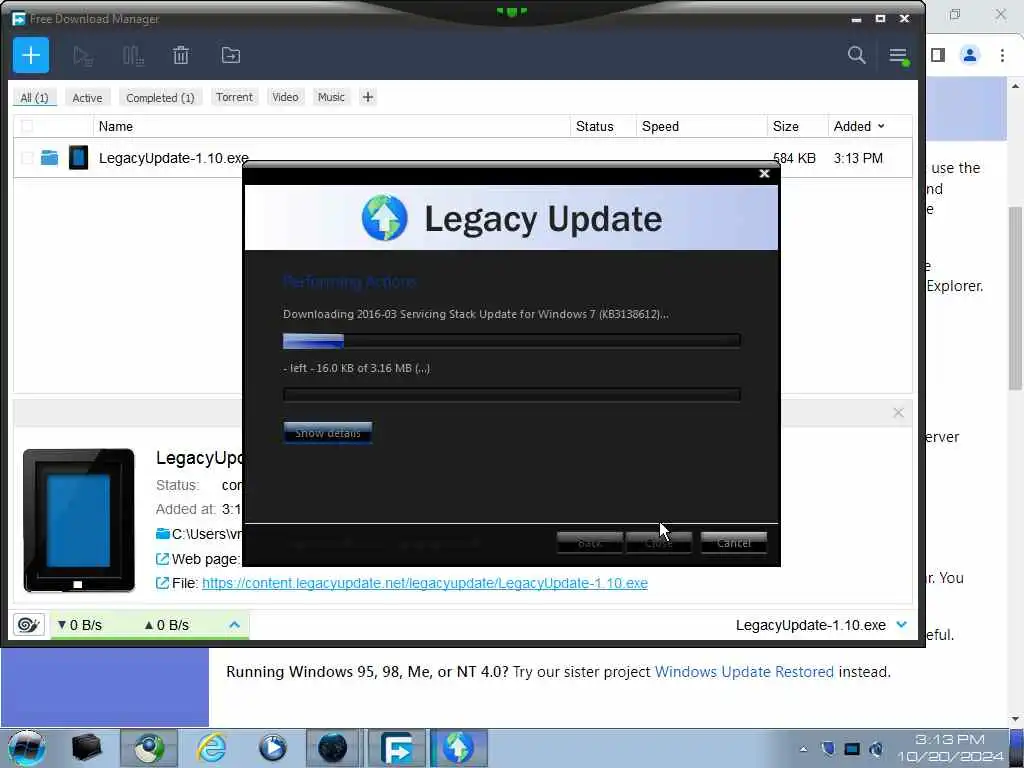Show hidden system tray icons
The width and height of the screenshot is (1024, 768).
coord(803,749)
